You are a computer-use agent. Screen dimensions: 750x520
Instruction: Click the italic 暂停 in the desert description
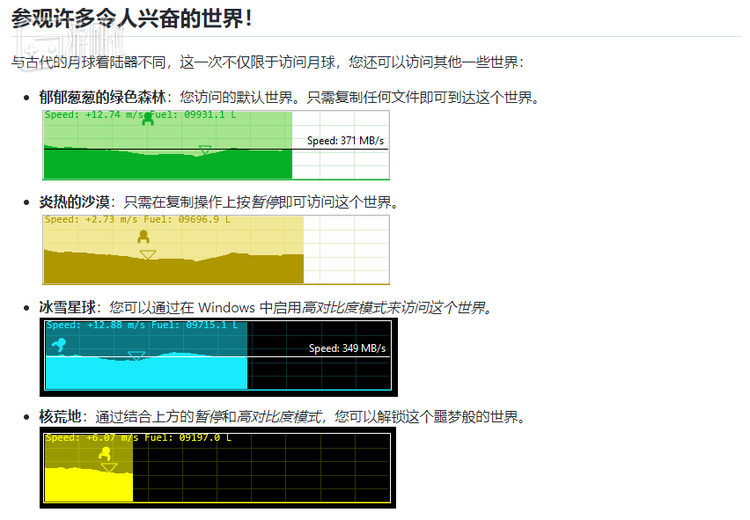click(x=265, y=202)
